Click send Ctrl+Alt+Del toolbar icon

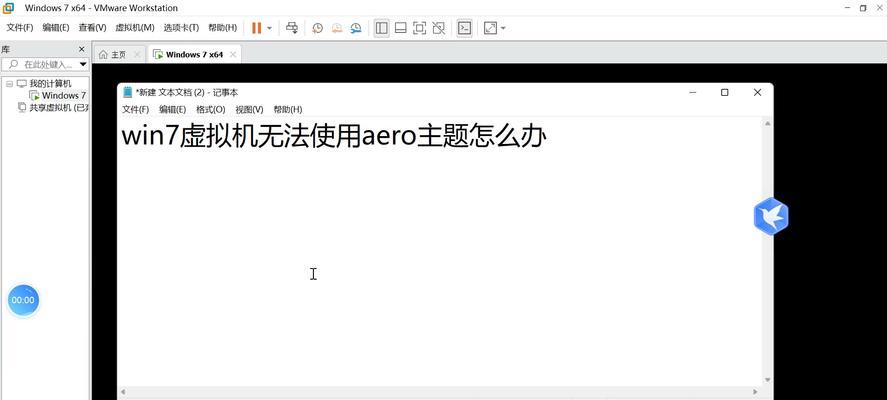click(x=292, y=28)
